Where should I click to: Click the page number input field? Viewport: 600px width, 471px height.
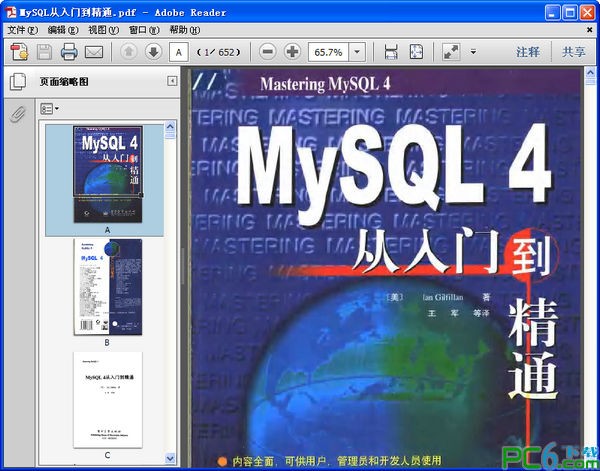179,52
